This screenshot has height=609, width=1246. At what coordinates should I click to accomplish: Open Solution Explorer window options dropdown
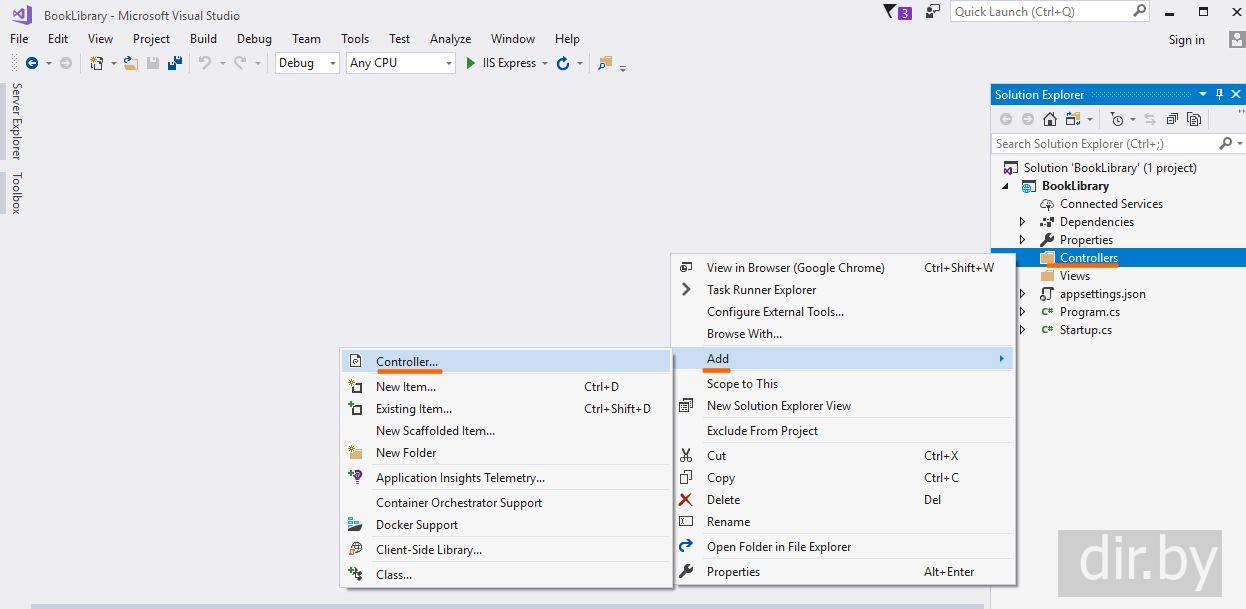1202,94
